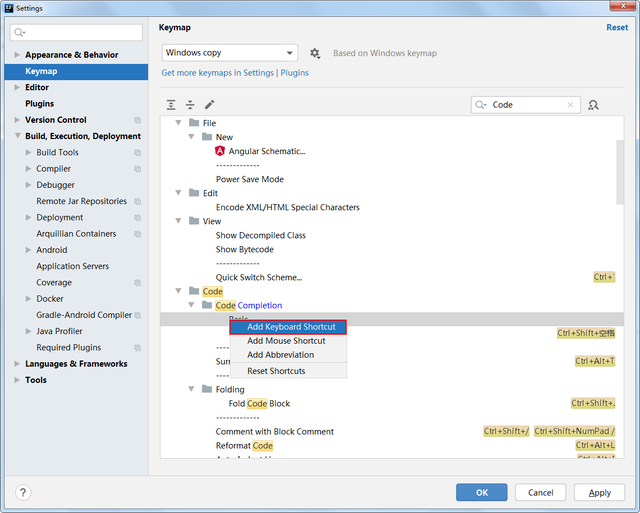Select Gradle-Android Compiler settings

click(84, 315)
